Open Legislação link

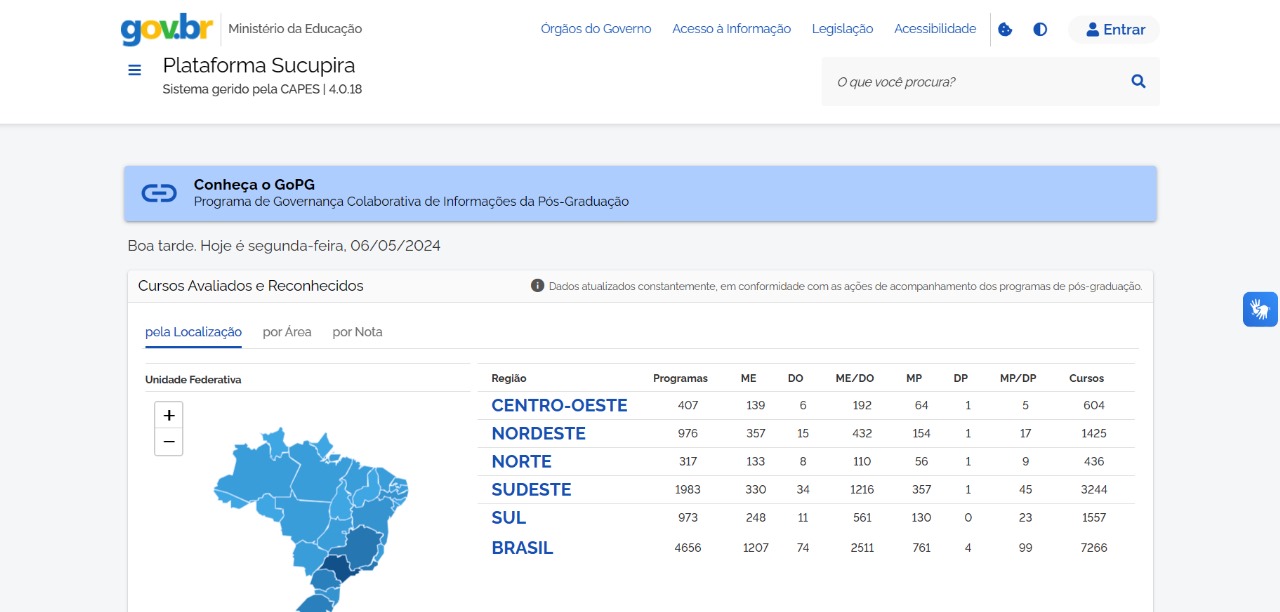click(842, 29)
